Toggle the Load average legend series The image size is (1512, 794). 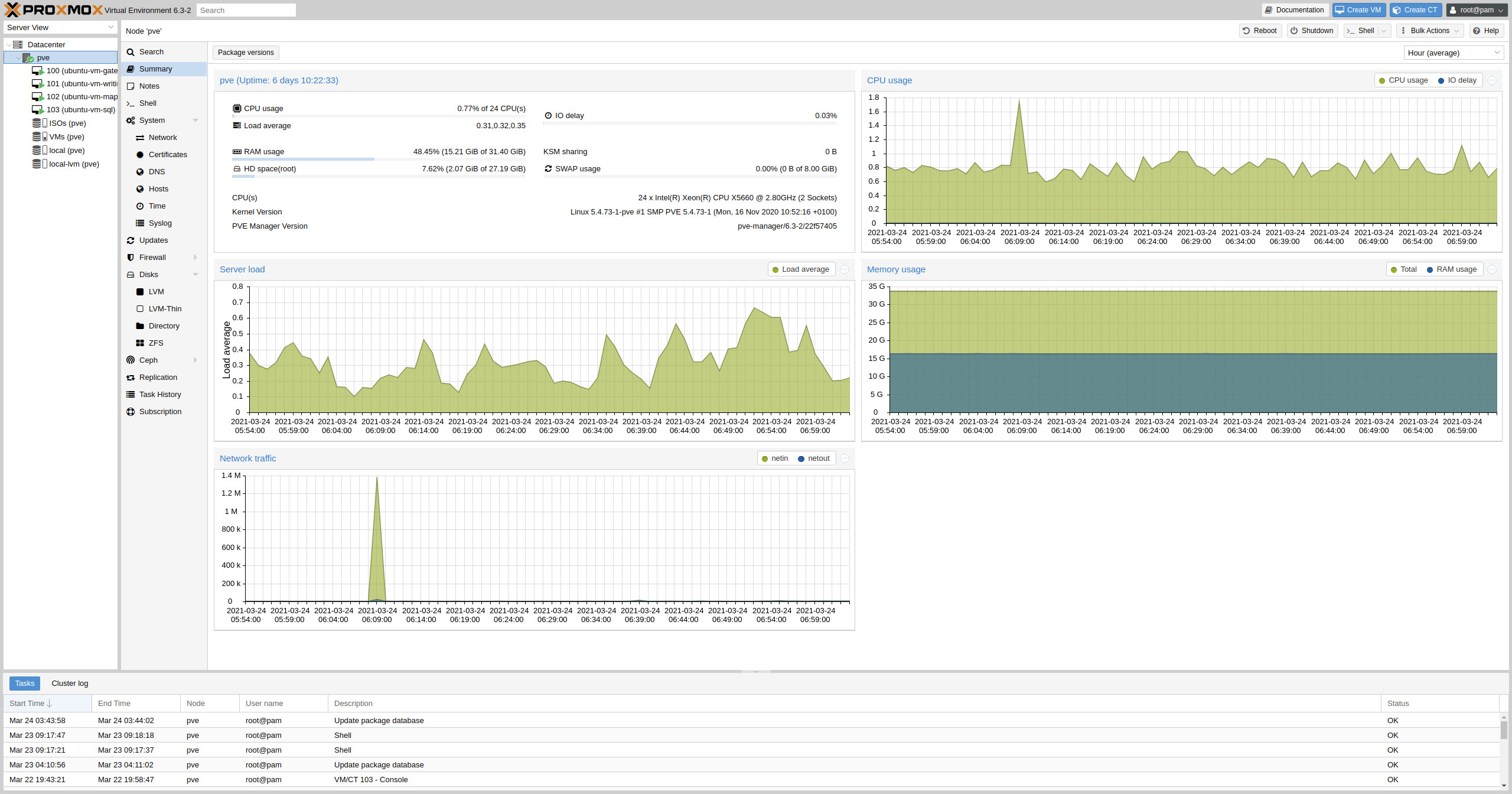coord(800,269)
